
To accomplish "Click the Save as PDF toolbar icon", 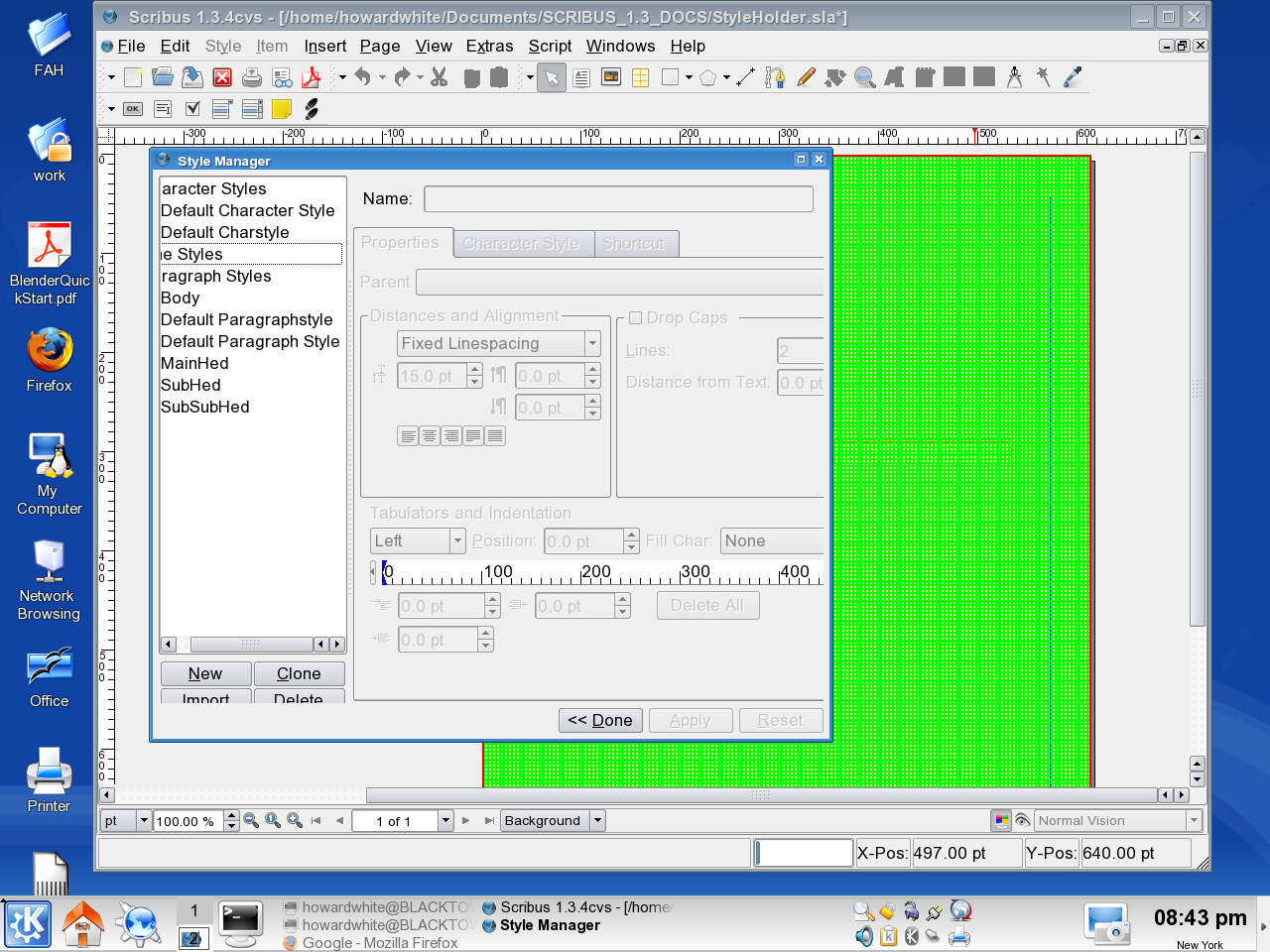I will coord(312,77).
